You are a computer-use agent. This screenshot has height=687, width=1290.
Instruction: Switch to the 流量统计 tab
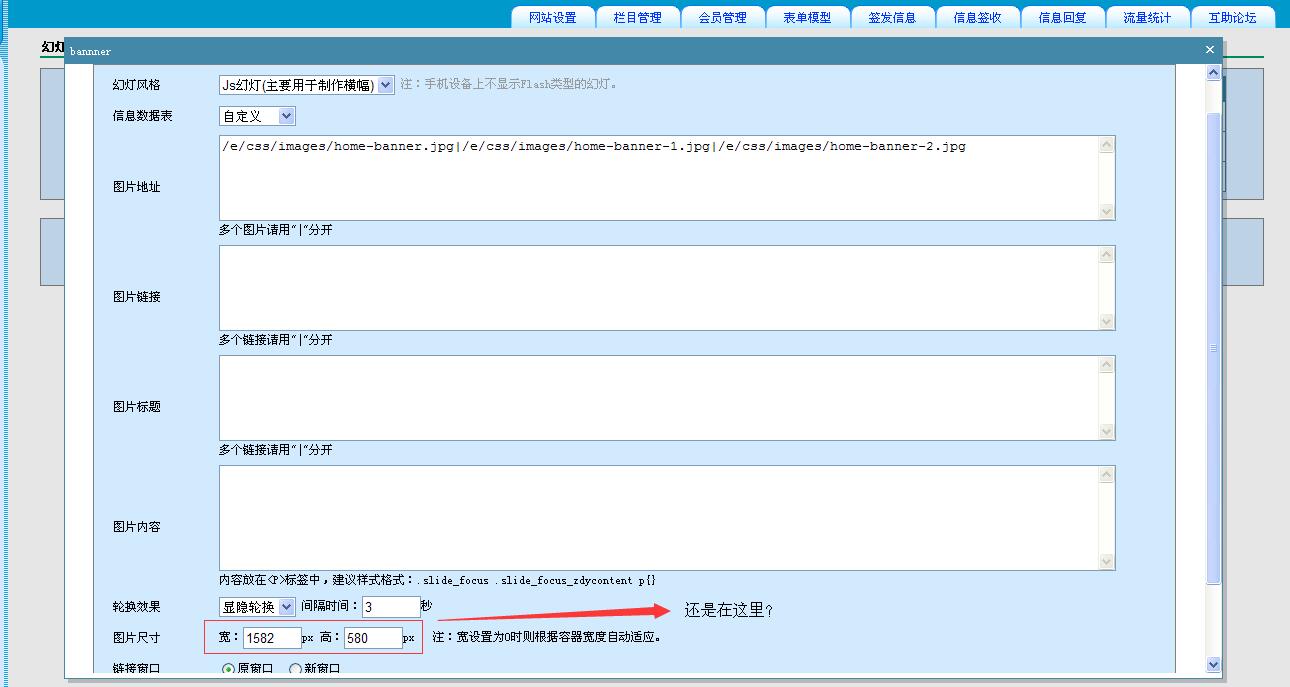[x=1147, y=18]
